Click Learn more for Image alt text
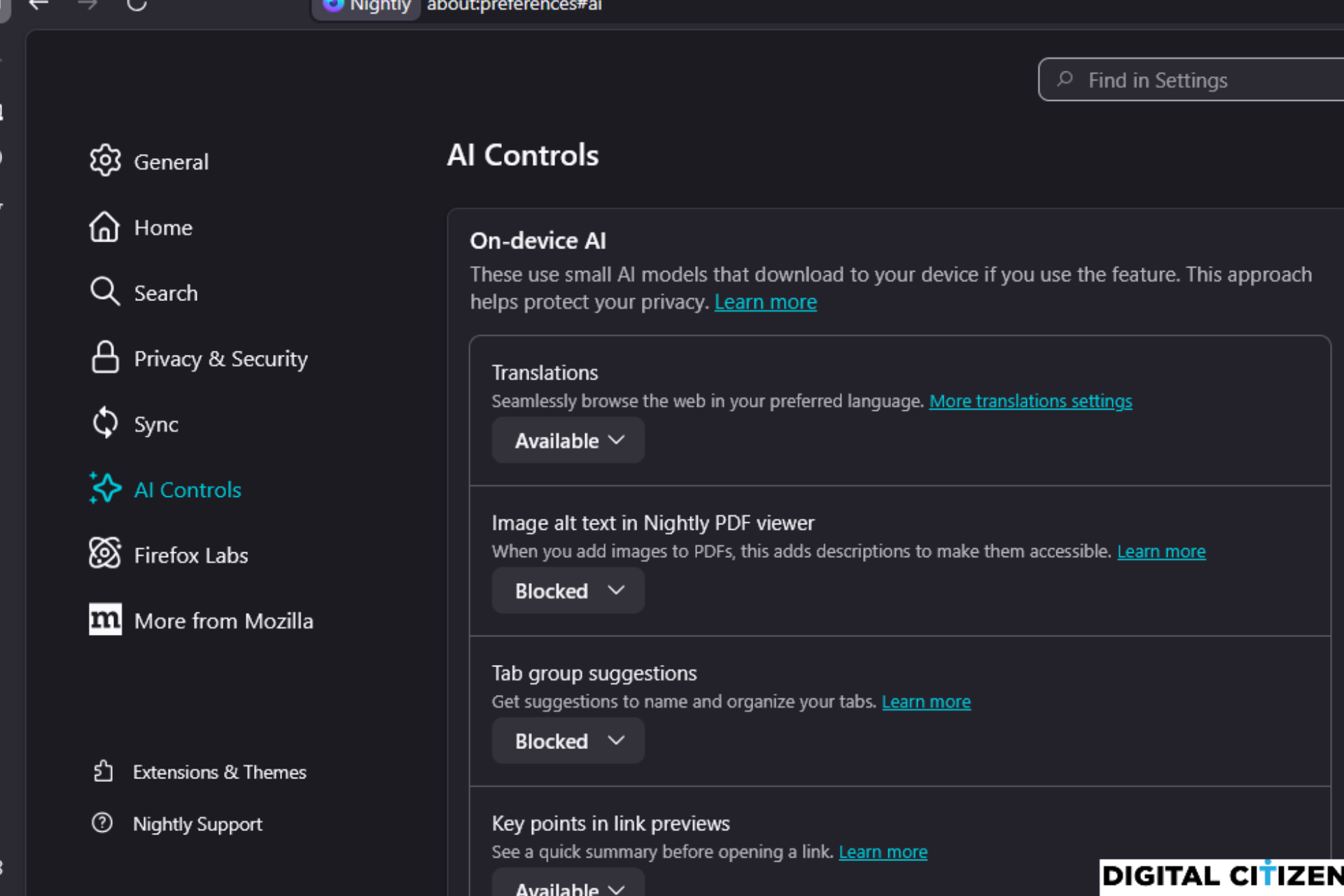The height and width of the screenshot is (896, 1344). click(1161, 552)
